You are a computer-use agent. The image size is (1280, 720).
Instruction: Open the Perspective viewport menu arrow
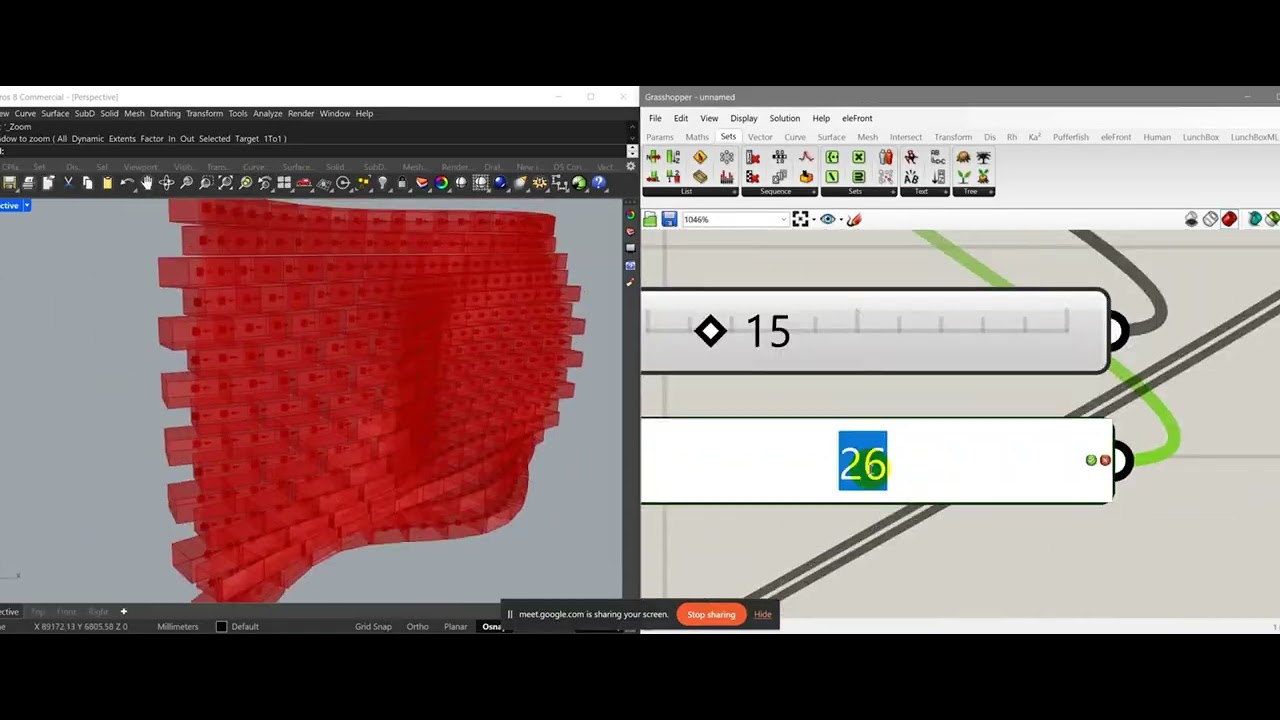(27, 205)
